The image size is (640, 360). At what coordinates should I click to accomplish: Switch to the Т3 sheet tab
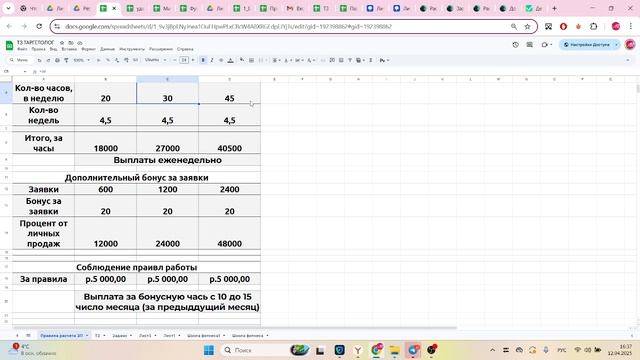coord(98,336)
